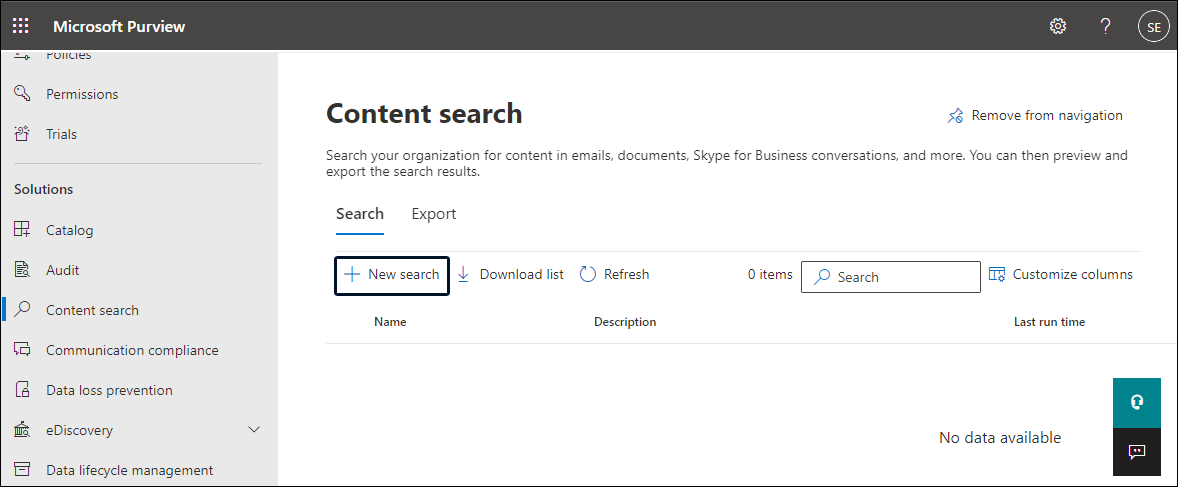Open the app launcher waffle icon

pyautogui.click(x=21, y=26)
